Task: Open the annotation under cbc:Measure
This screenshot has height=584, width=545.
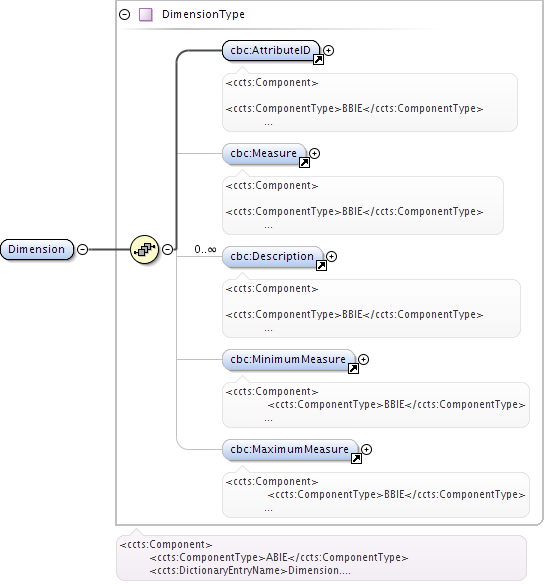Action: [x=362, y=205]
